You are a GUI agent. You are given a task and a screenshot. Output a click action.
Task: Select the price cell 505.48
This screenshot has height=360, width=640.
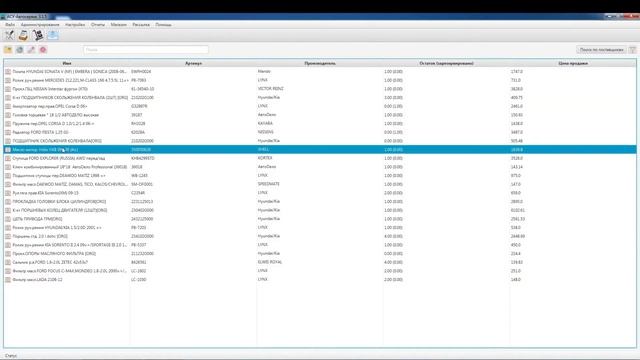pos(517,141)
